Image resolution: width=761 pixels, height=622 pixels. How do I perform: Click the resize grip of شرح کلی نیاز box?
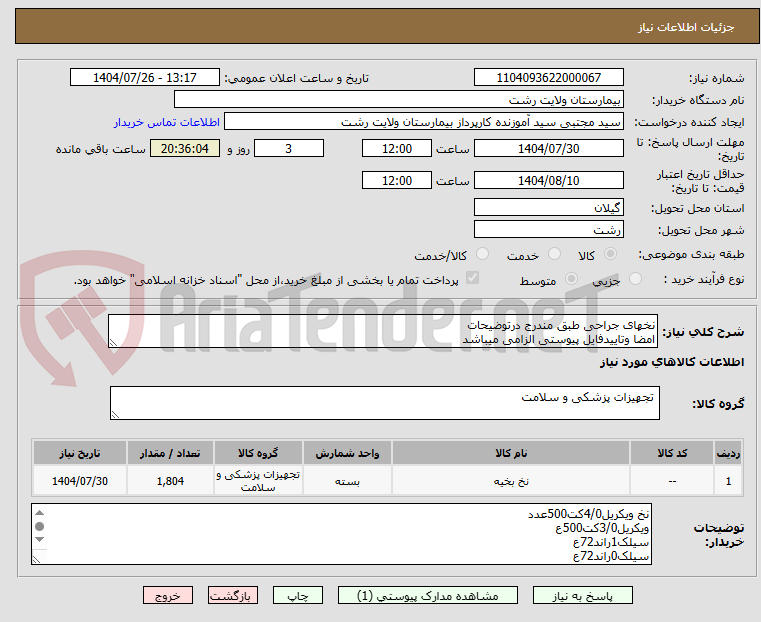113,343
